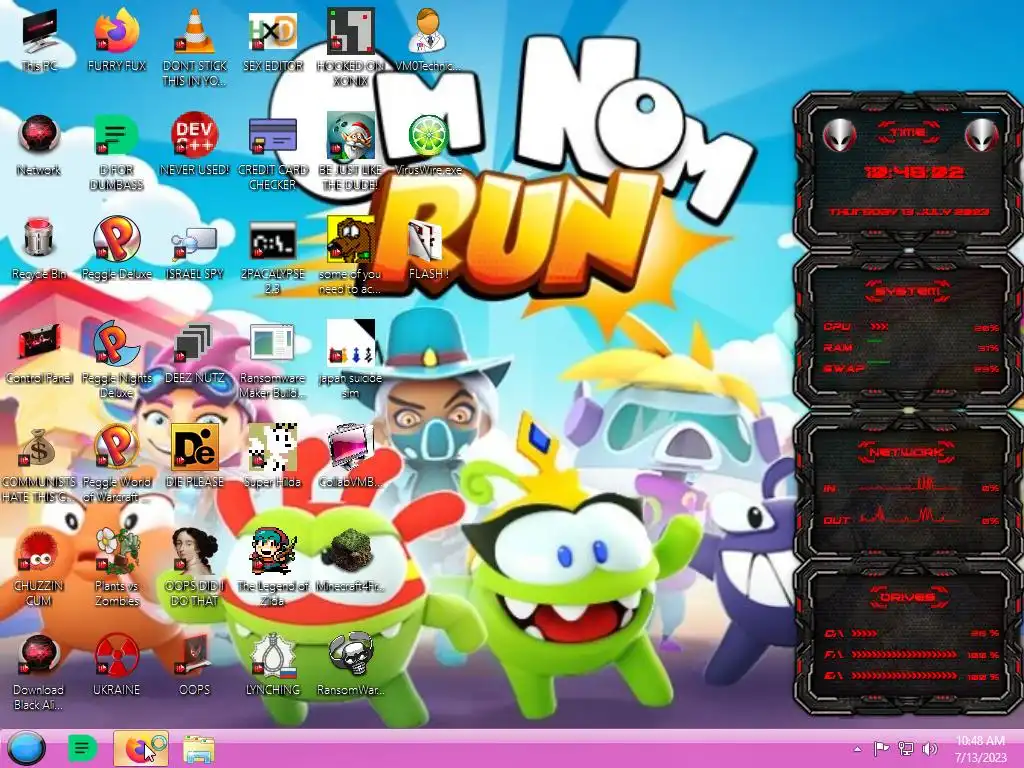
Task: Select the BE JUST LIKE THE DUDE icon
Action: [x=351, y=136]
